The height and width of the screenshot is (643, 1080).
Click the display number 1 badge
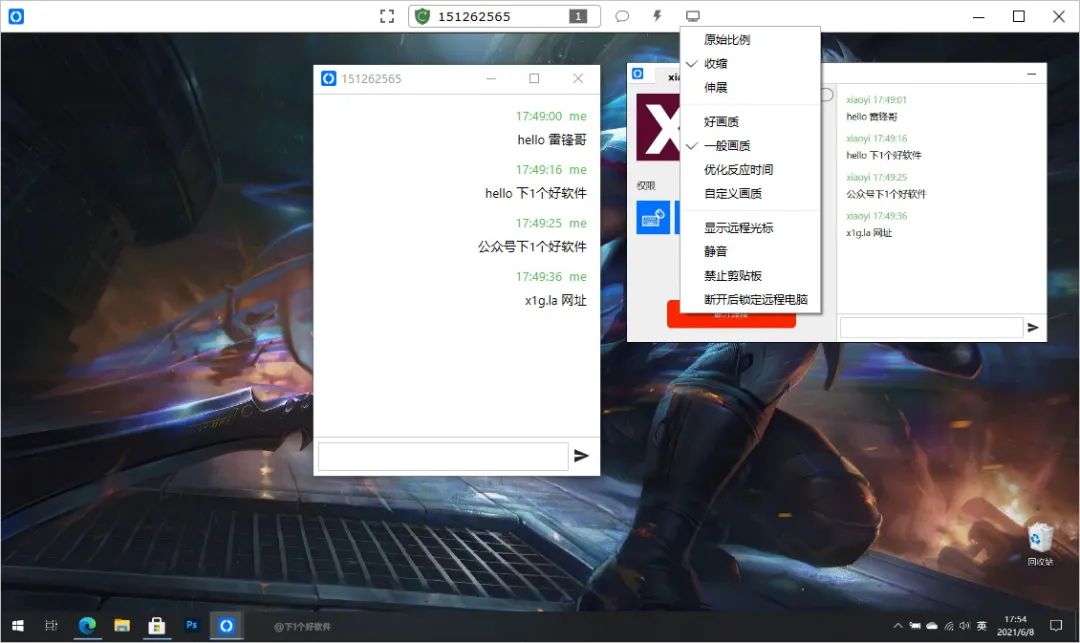tap(578, 17)
